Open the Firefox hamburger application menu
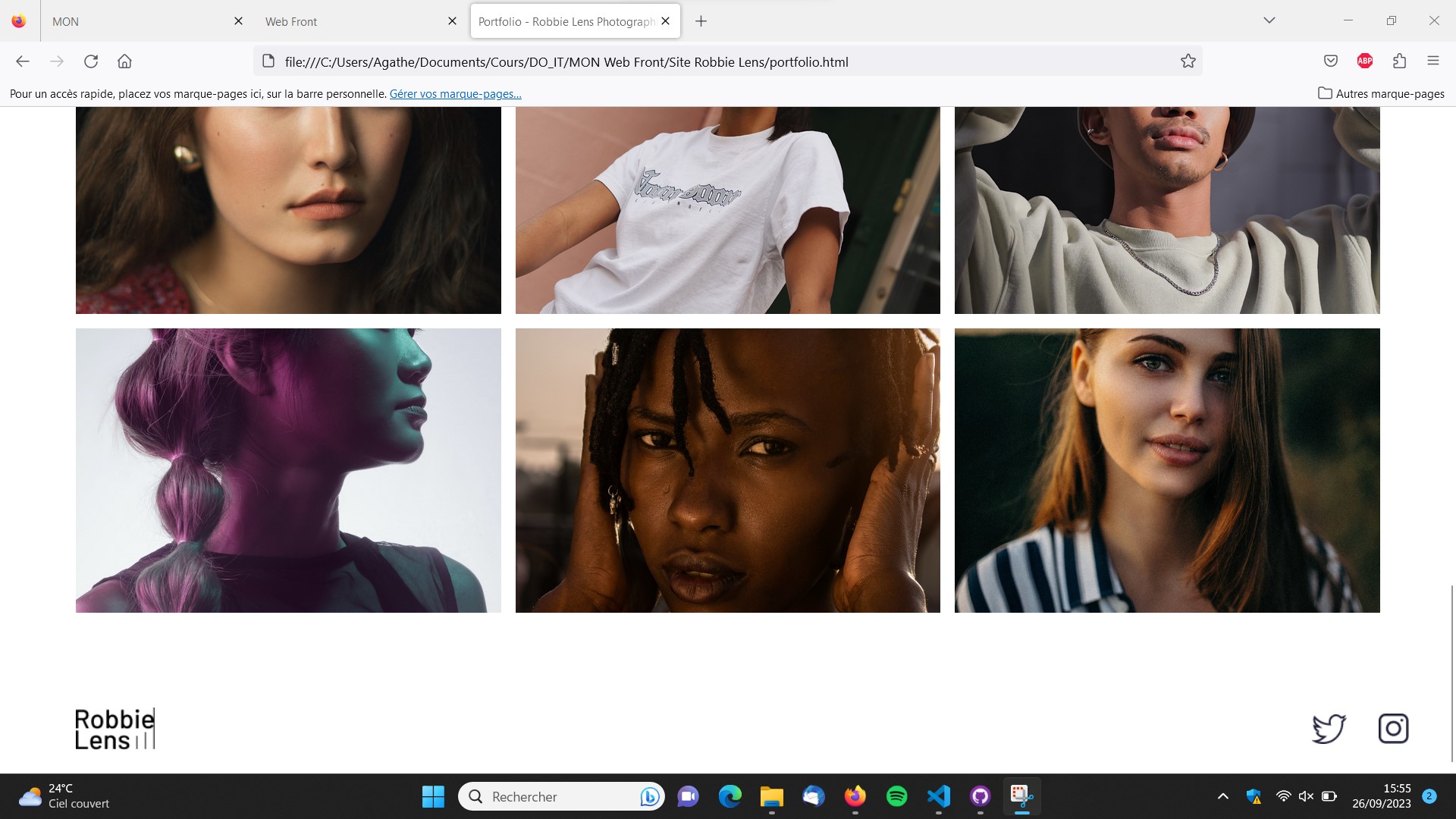 click(1432, 61)
